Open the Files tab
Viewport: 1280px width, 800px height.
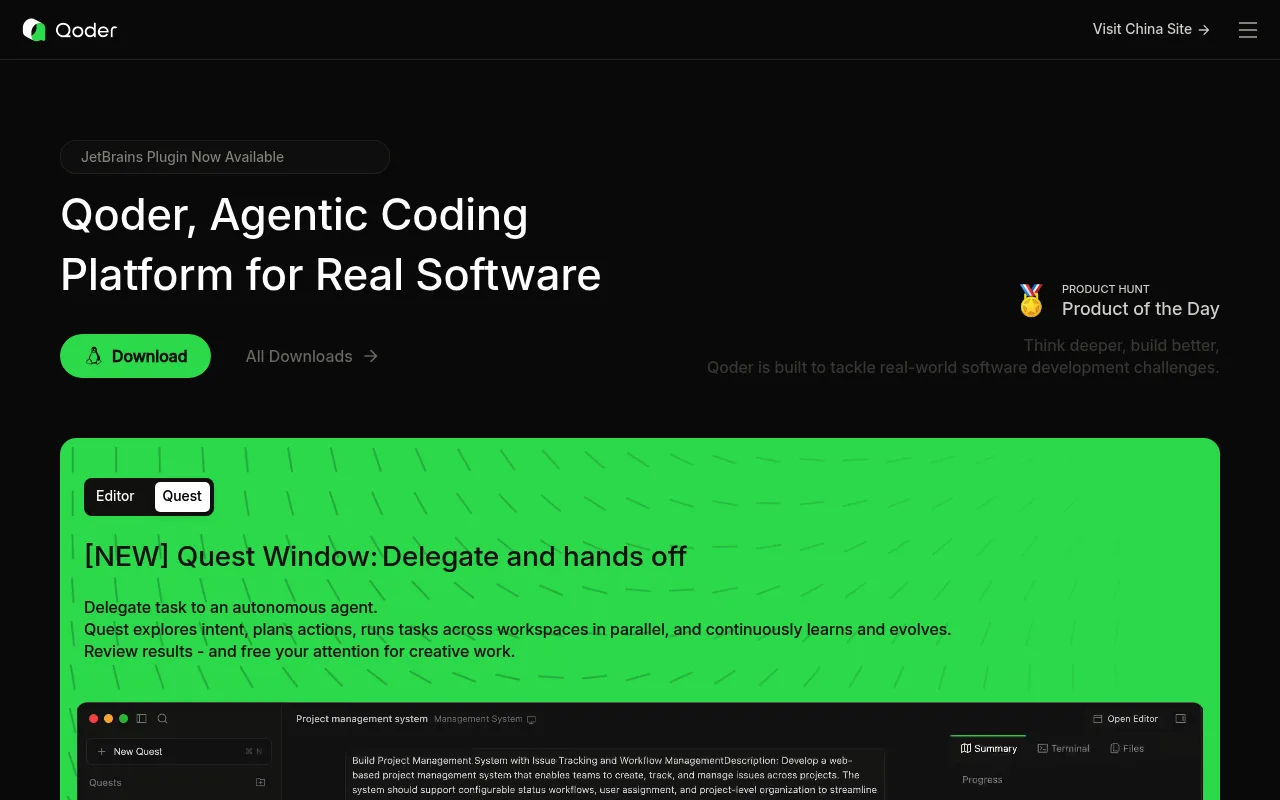point(1127,748)
